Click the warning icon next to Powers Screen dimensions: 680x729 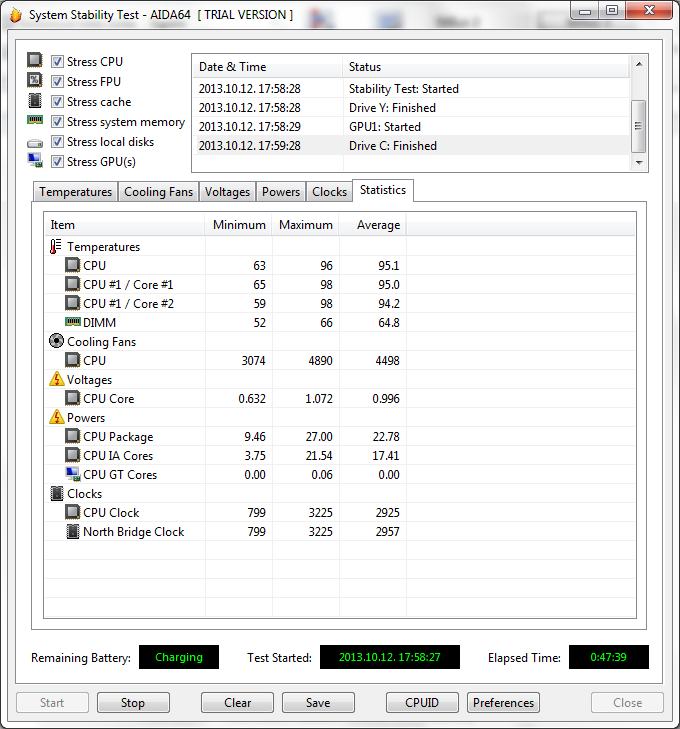[x=56, y=417]
